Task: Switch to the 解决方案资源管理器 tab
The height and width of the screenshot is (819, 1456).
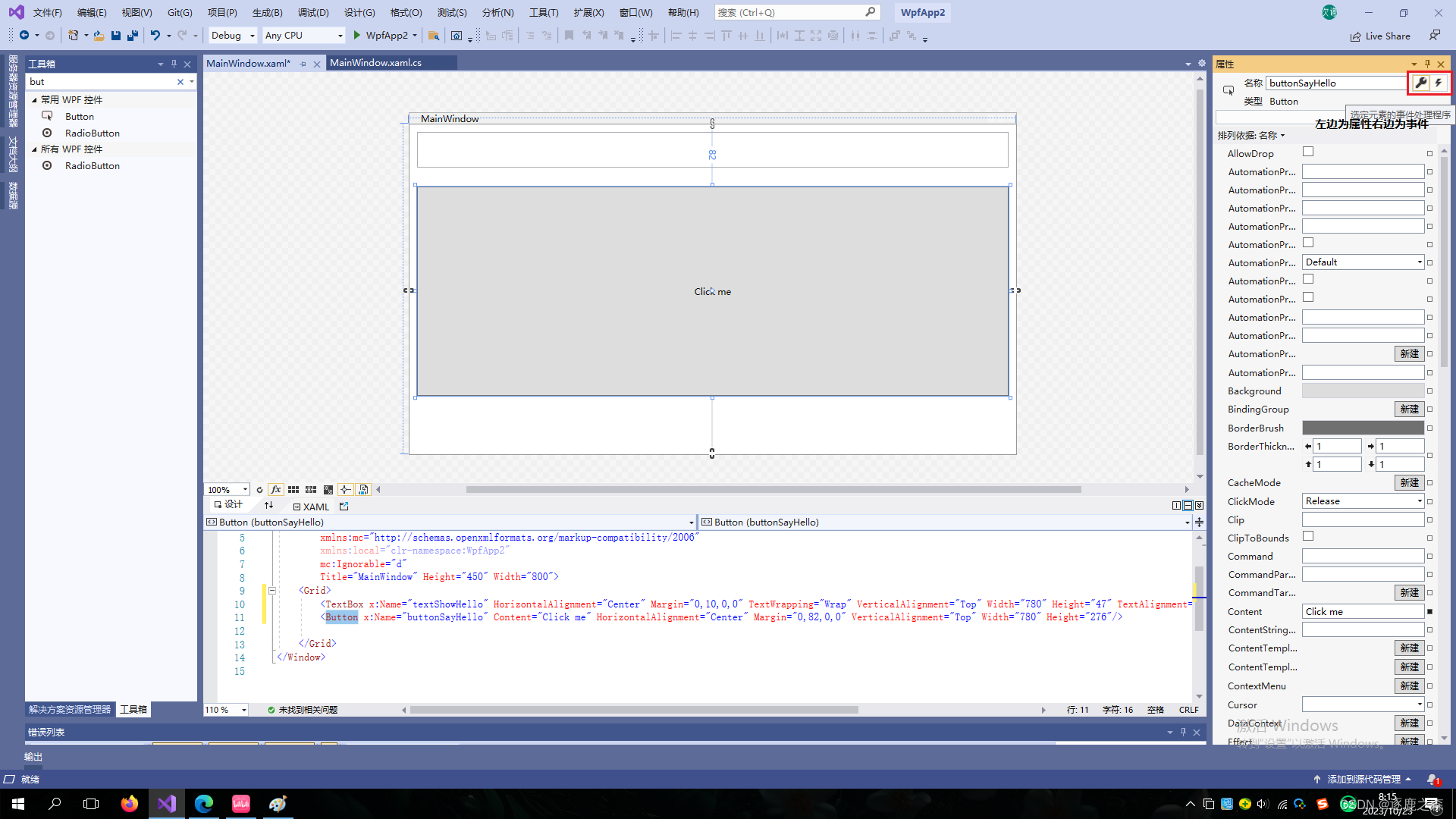Action: 70,710
